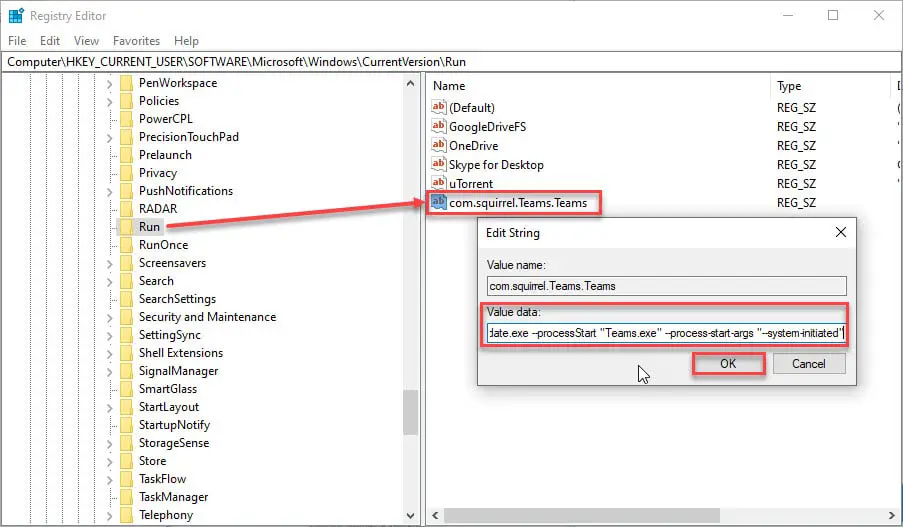Screen dimensions: 903x527
Task: Click the RADAR folder icon
Action: (126, 208)
